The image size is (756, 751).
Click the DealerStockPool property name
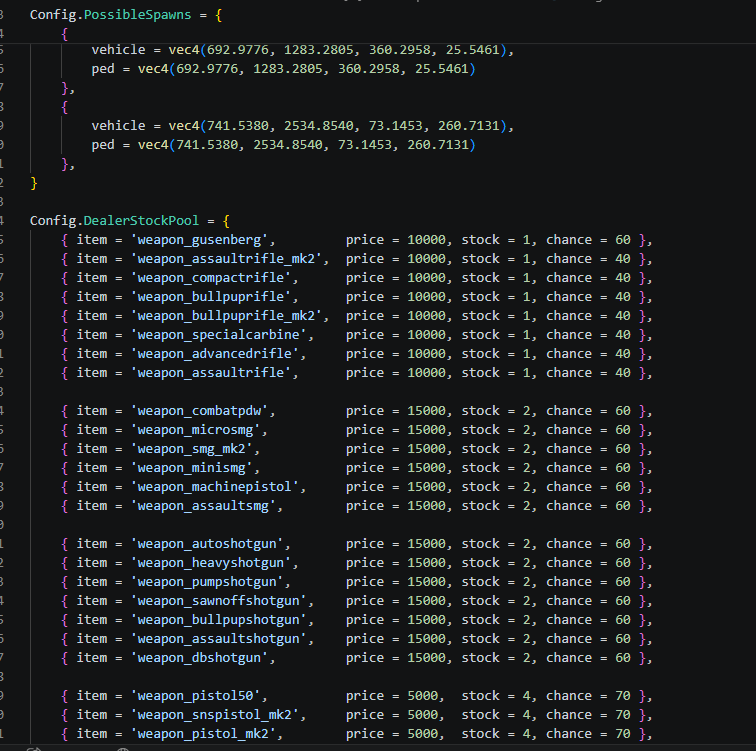coord(141,221)
